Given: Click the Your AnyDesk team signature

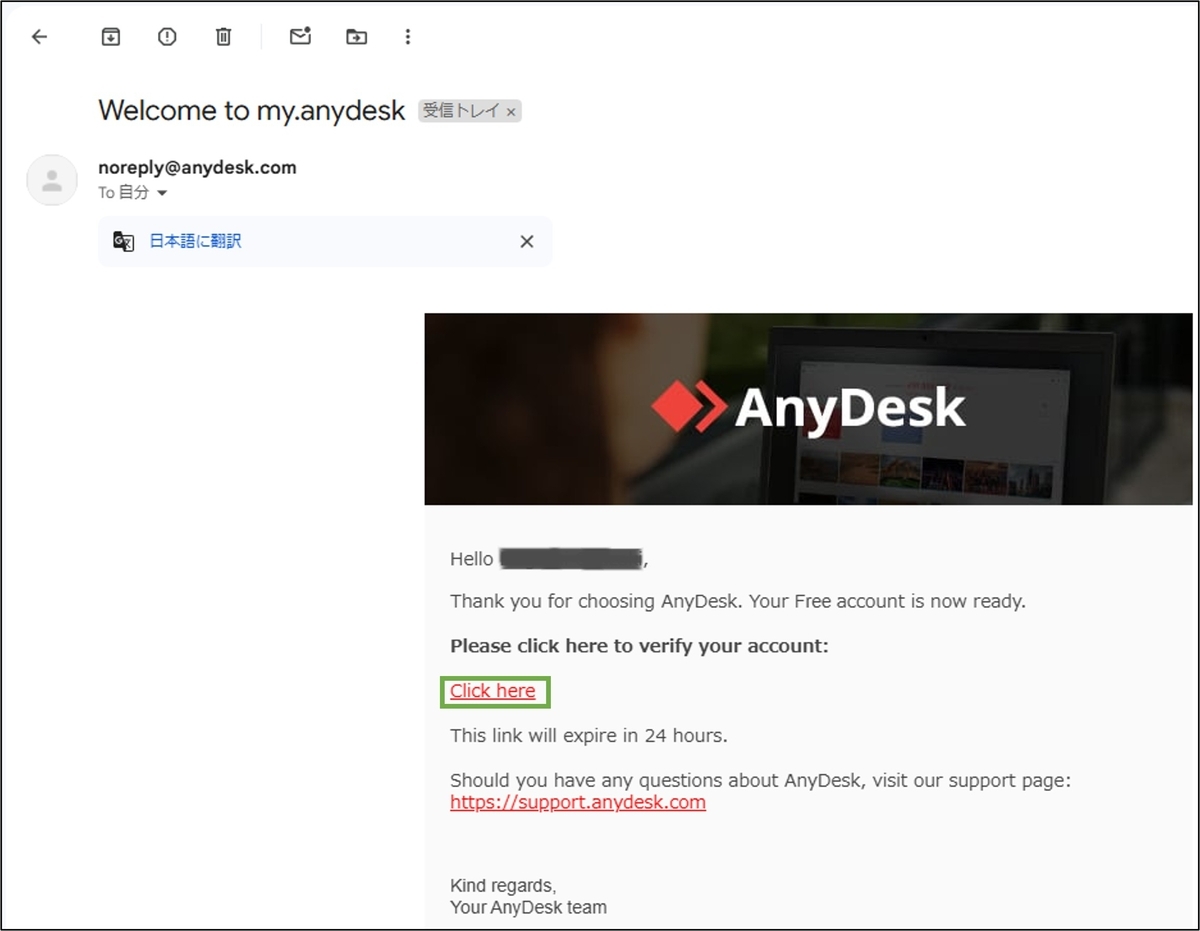Looking at the screenshot, I should click(x=528, y=908).
